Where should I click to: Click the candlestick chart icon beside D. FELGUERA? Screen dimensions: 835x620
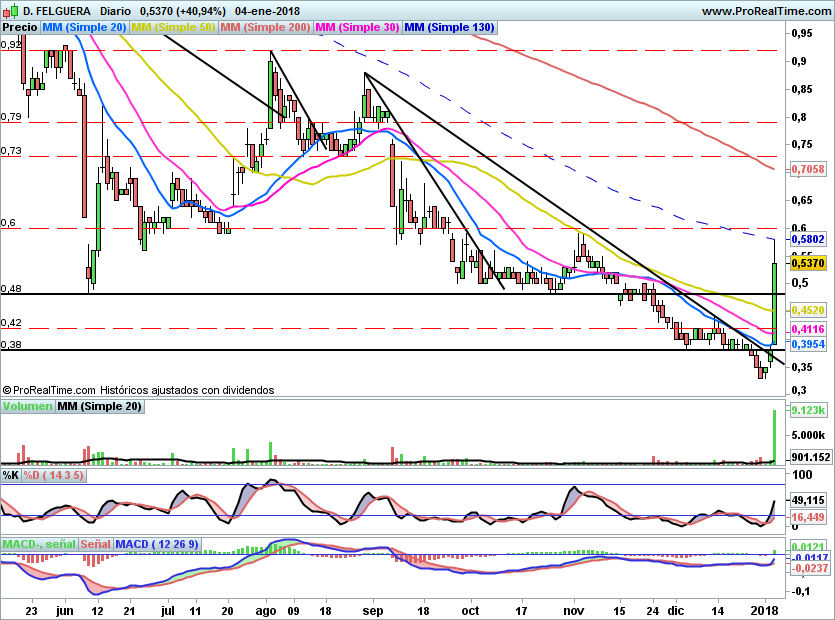tap(10, 10)
